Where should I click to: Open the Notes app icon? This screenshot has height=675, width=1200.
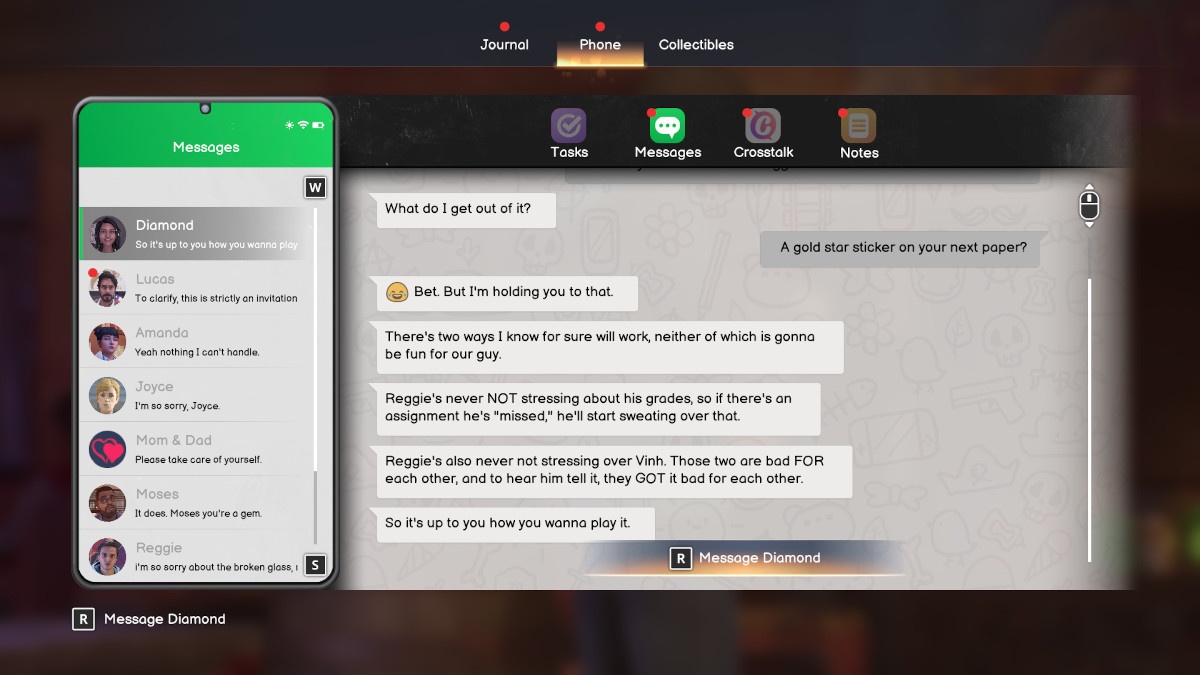(x=858, y=127)
